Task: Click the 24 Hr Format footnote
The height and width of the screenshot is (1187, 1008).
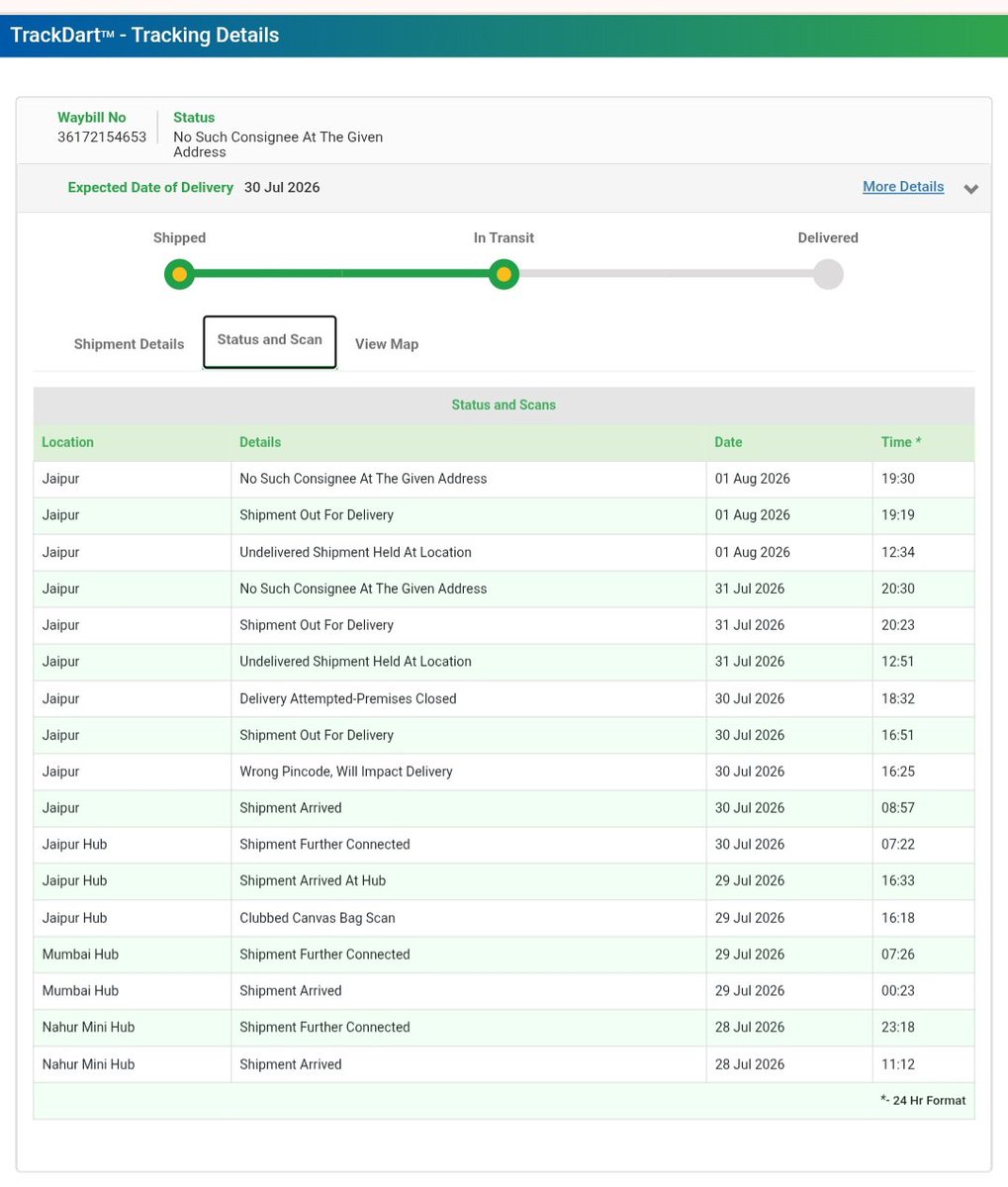Action: (923, 1100)
